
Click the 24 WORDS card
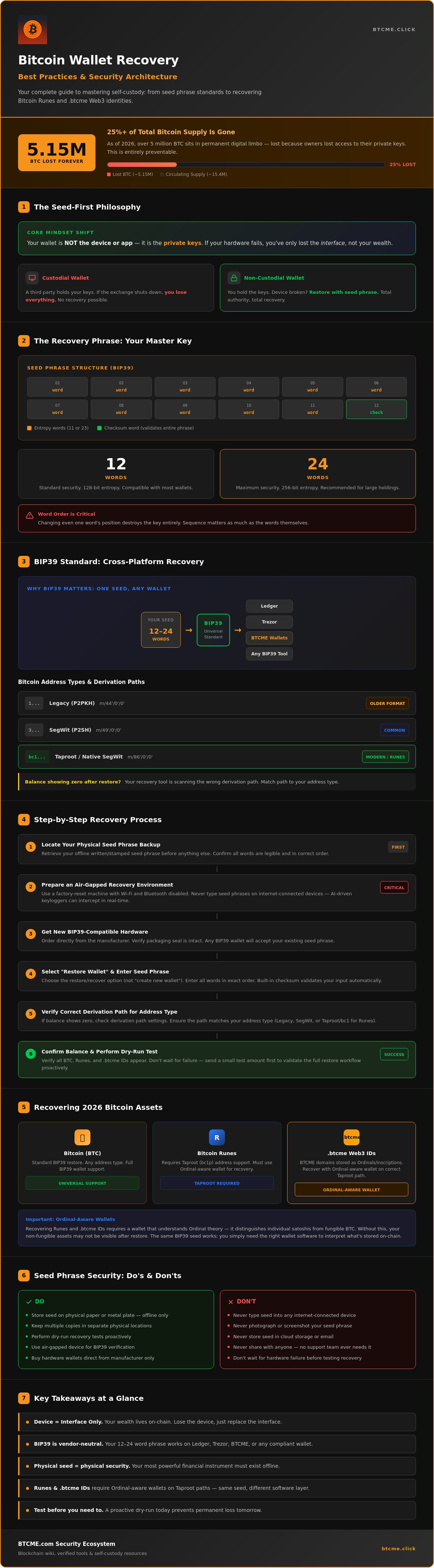tap(318, 474)
